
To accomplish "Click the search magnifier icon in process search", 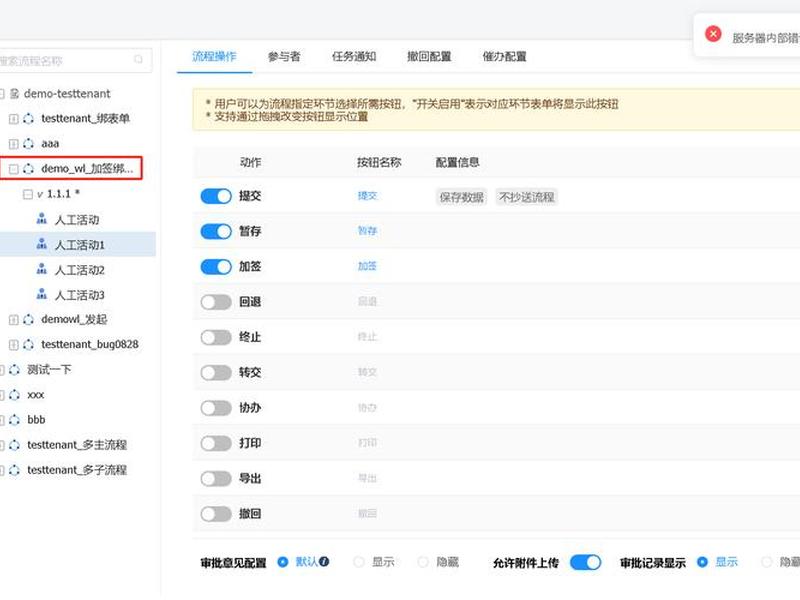I will click(138, 60).
